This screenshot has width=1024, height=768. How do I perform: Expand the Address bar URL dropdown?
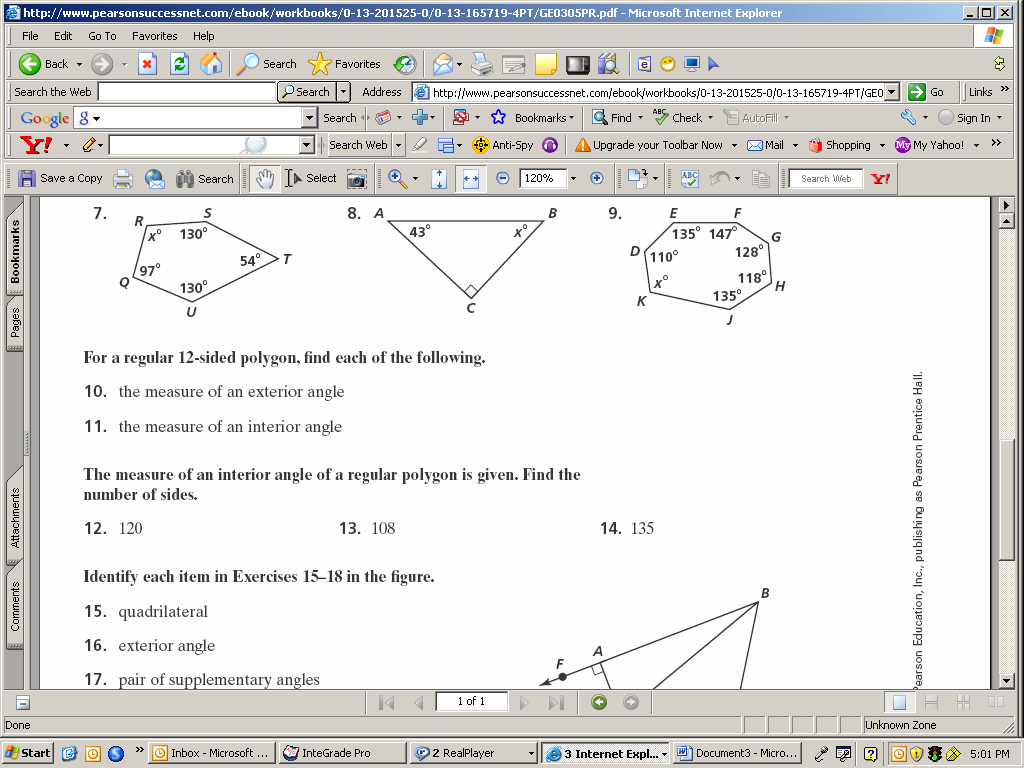[891, 92]
